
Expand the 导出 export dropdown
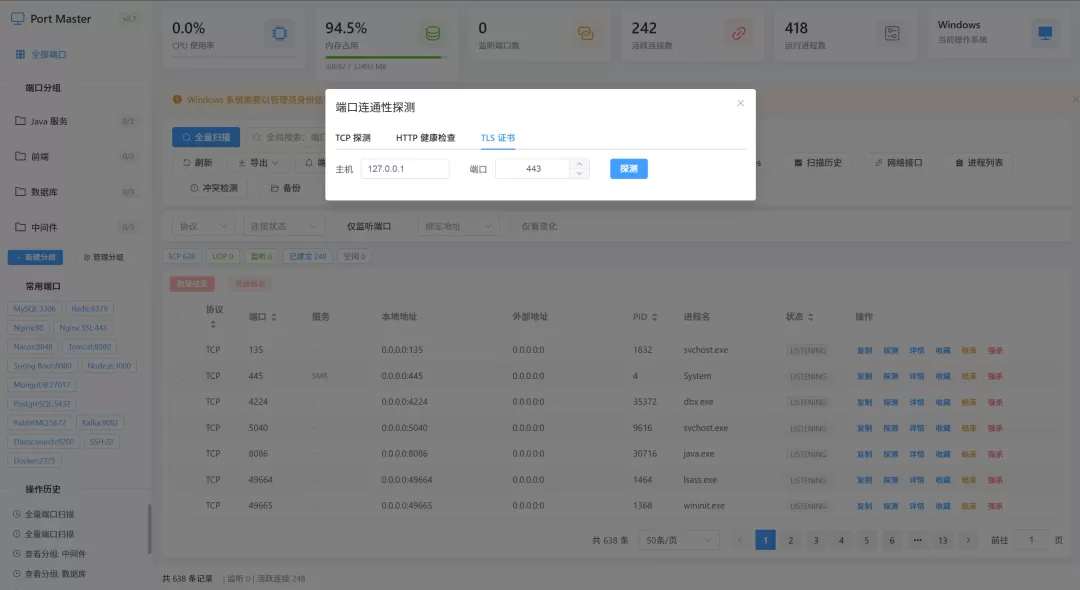[258, 163]
